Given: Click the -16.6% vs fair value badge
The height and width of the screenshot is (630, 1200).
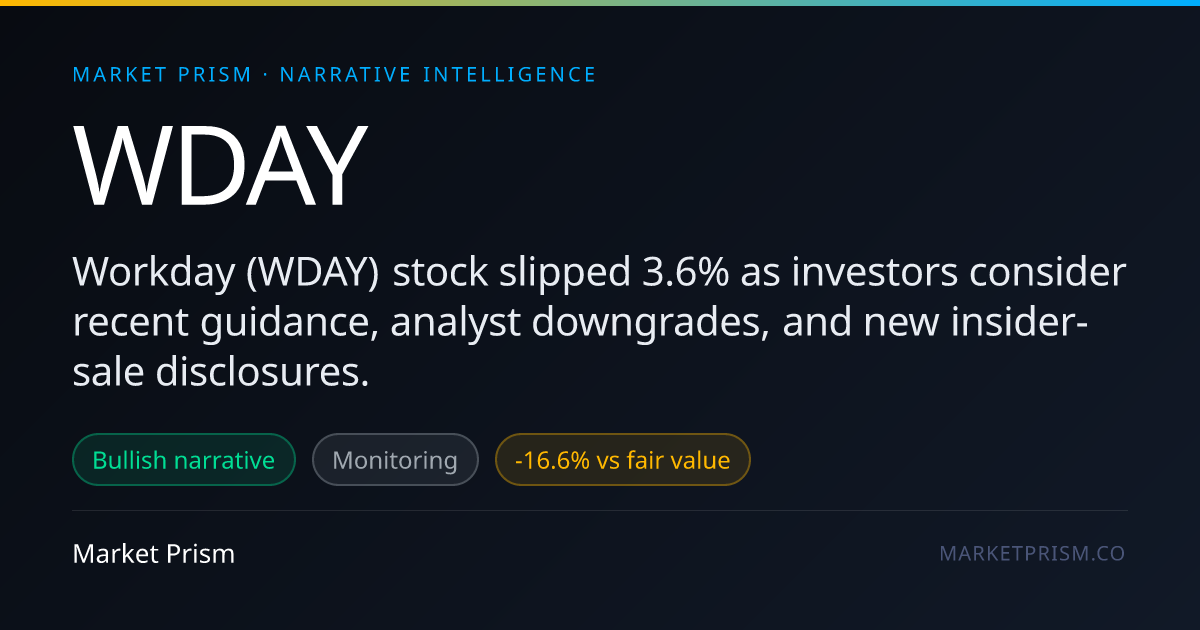Looking at the screenshot, I should pyautogui.click(x=622, y=460).
